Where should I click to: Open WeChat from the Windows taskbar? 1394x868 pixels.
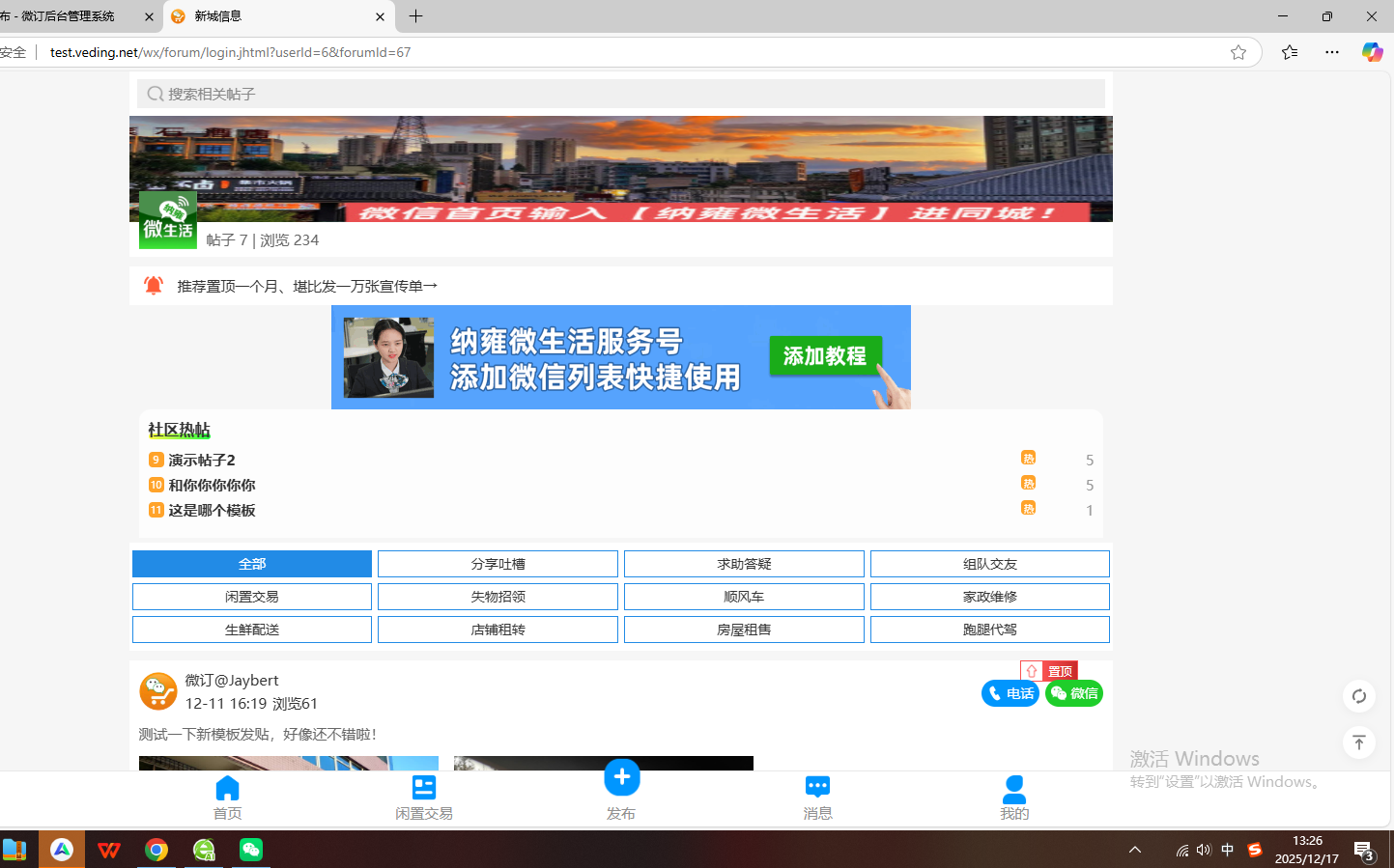pyautogui.click(x=251, y=850)
